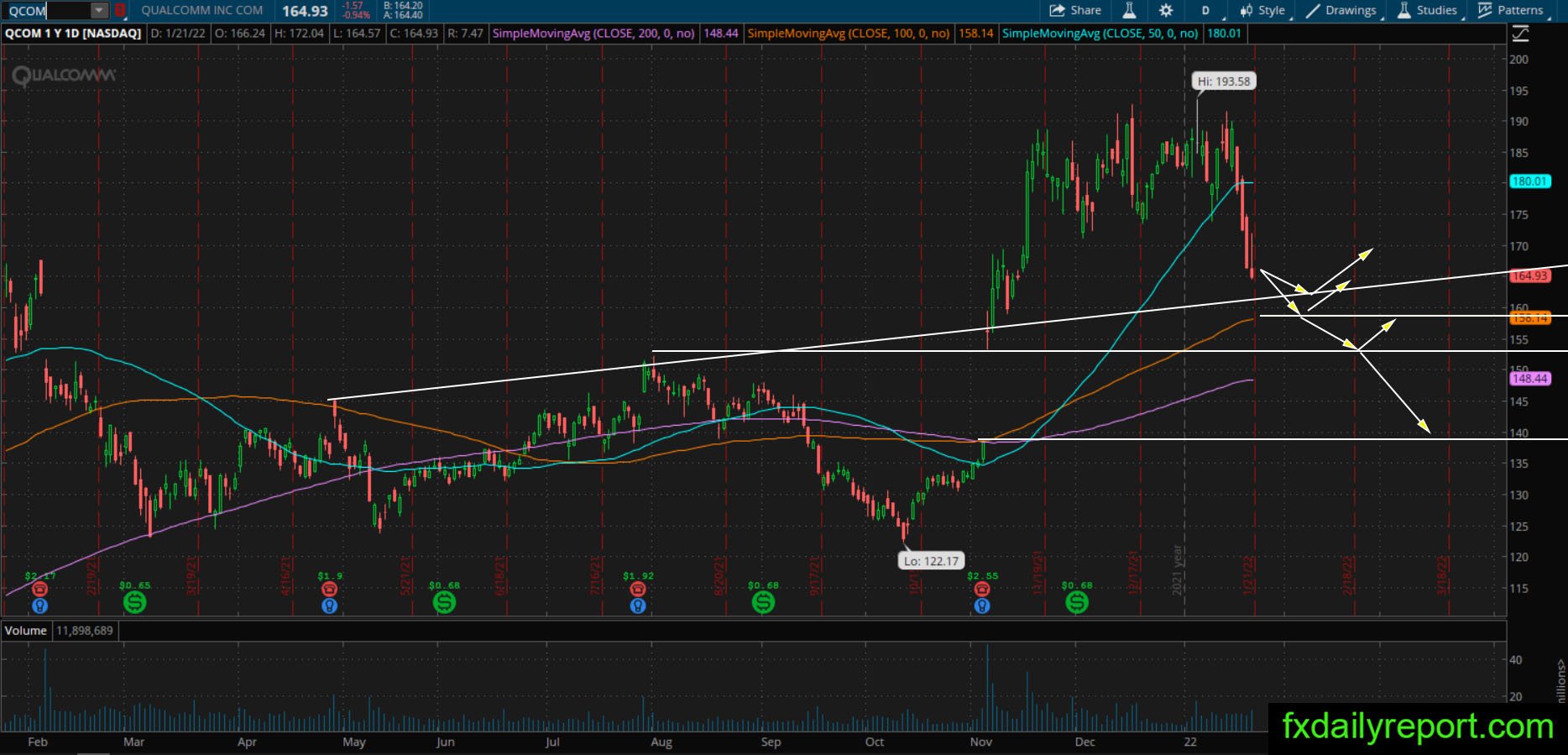1568x755 pixels.
Task: Click the 'Lo: 122.17' low label
Action: coord(932,561)
